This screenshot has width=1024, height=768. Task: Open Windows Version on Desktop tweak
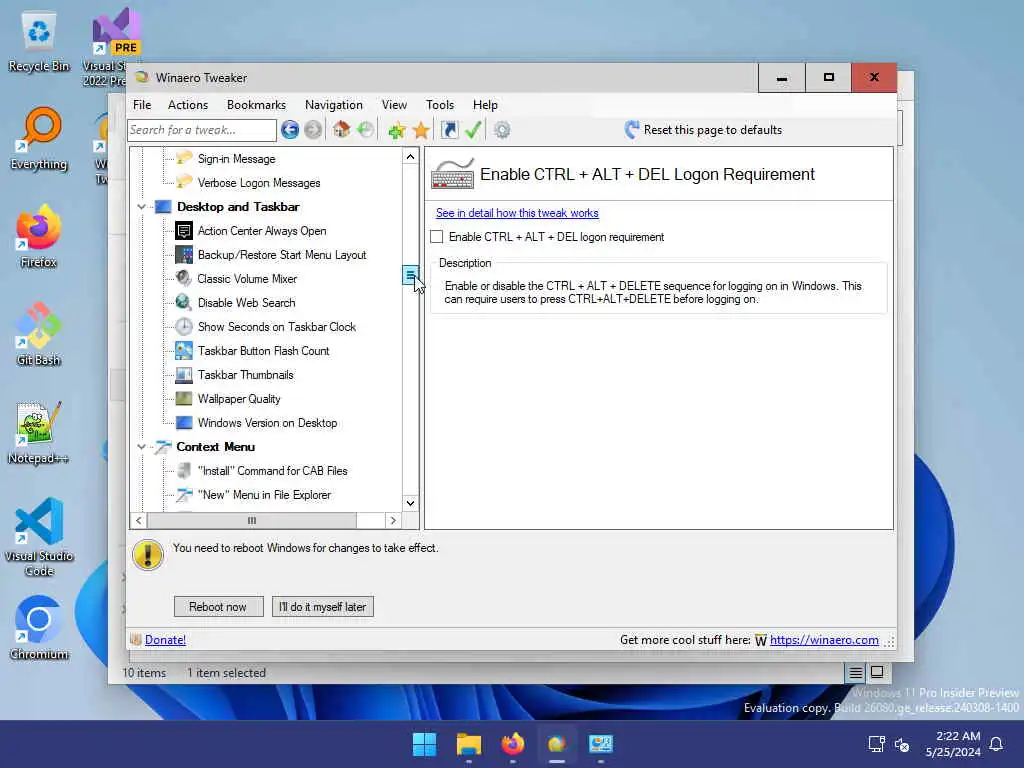[267, 423]
